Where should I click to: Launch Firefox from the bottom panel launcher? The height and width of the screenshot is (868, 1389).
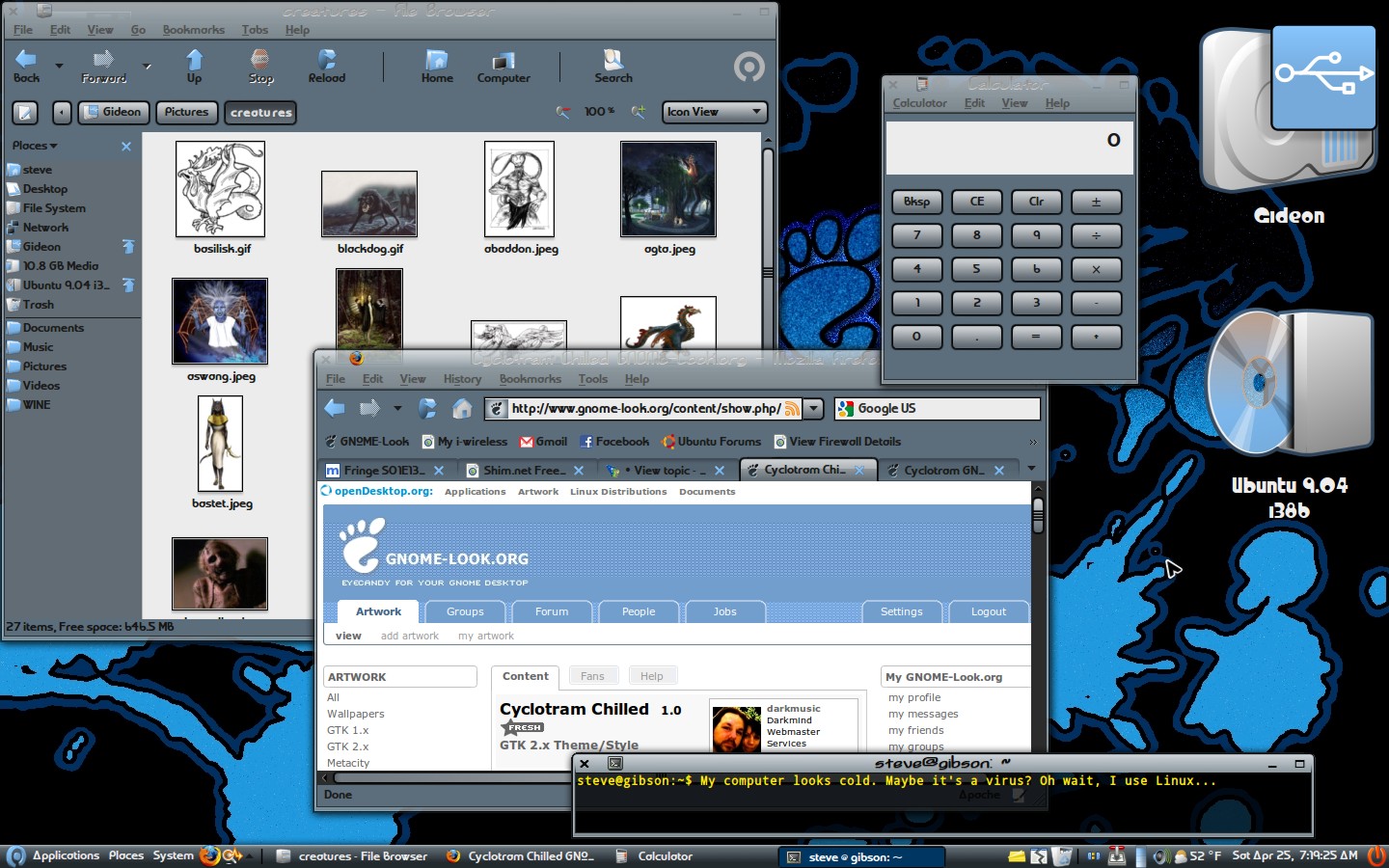[x=209, y=855]
